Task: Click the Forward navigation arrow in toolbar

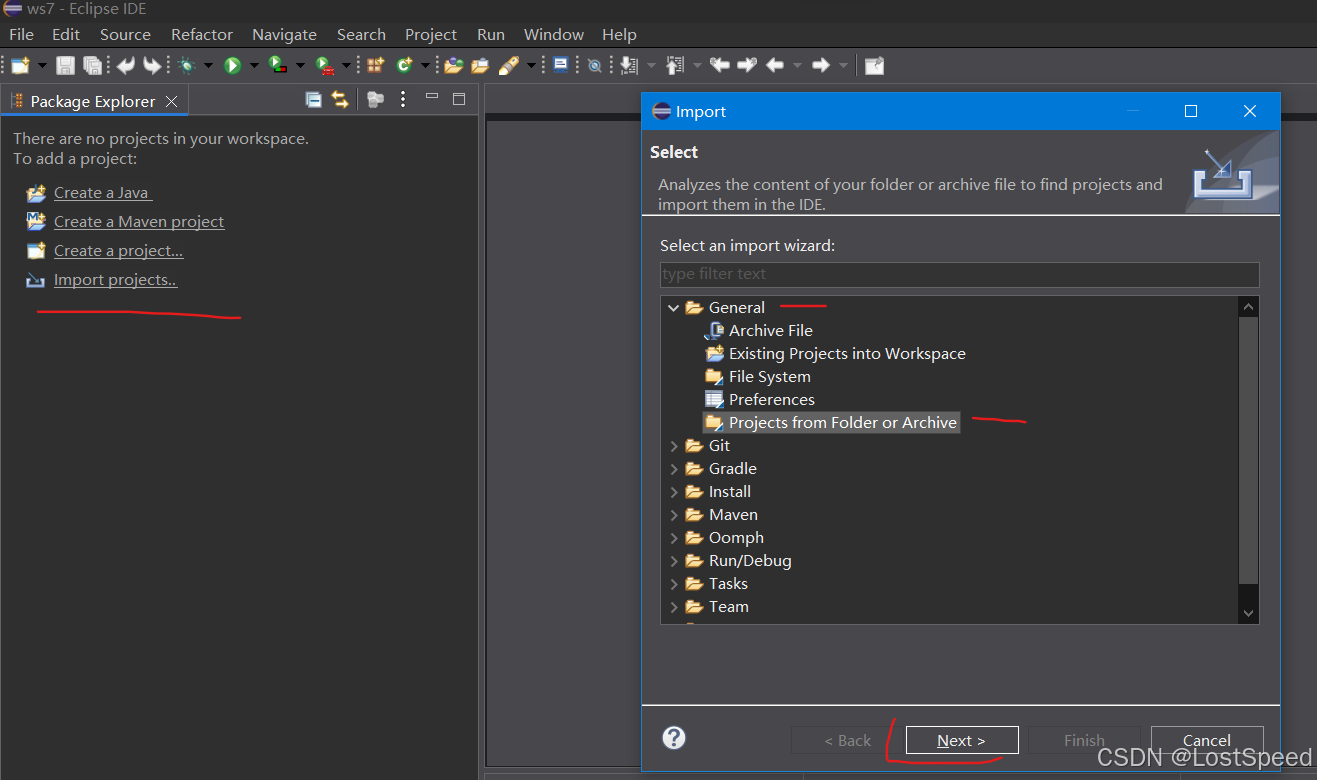Action: [x=820, y=65]
